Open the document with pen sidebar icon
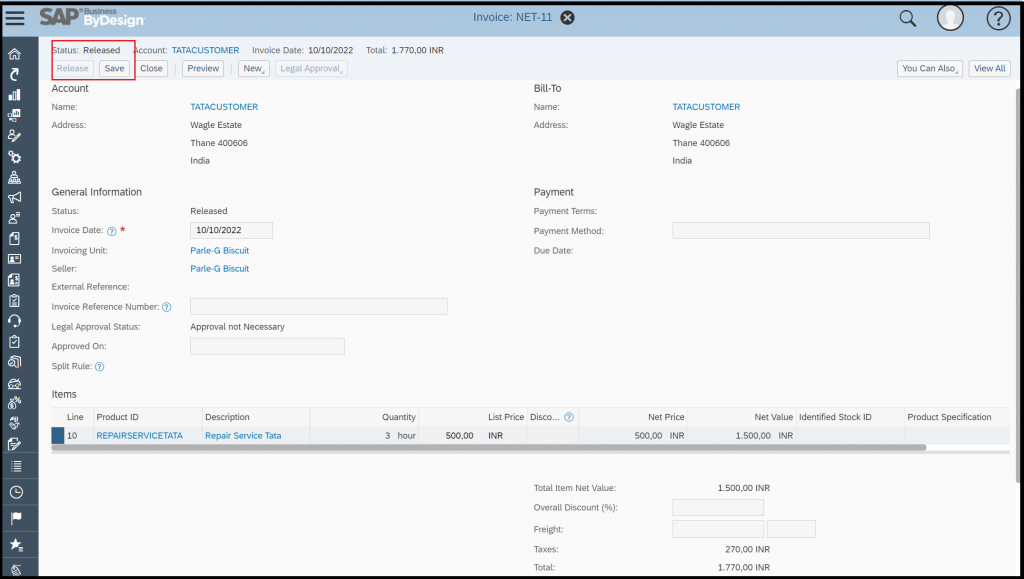 (x=14, y=444)
